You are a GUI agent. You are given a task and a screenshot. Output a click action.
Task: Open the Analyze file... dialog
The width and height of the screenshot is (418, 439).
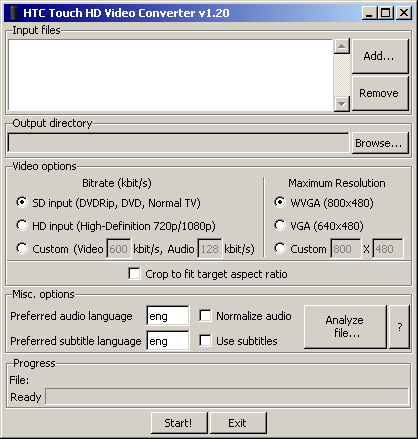point(345,327)
